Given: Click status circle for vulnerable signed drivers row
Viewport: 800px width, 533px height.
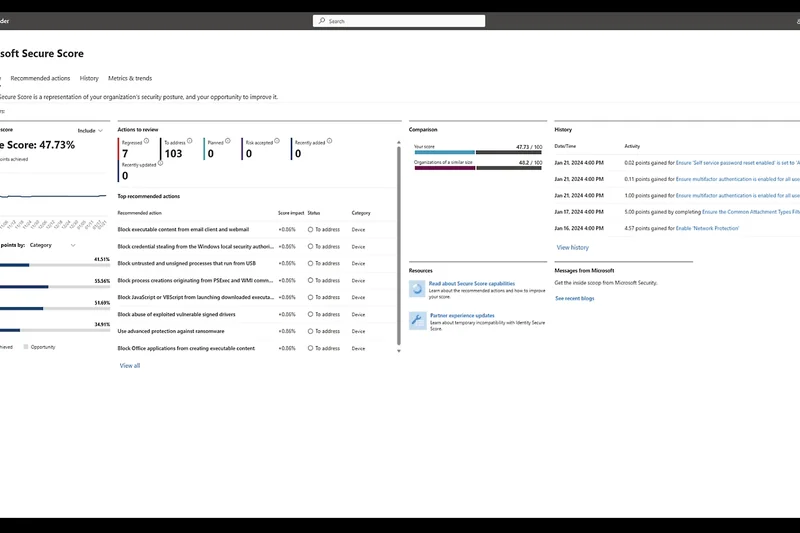Looking at the screenshot, I should tap(310, 314).
